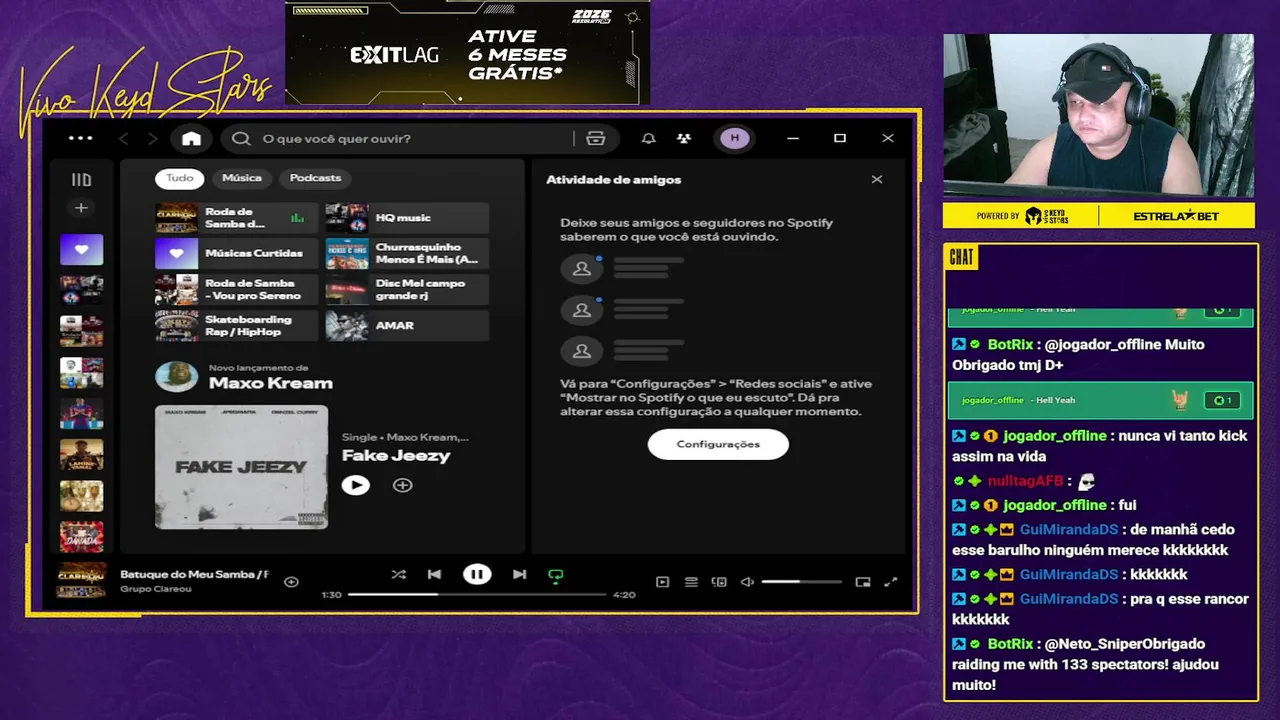Open the connect to device icon
The height and width of the screenshot is (720, 1280).
[x=719, y=582]
